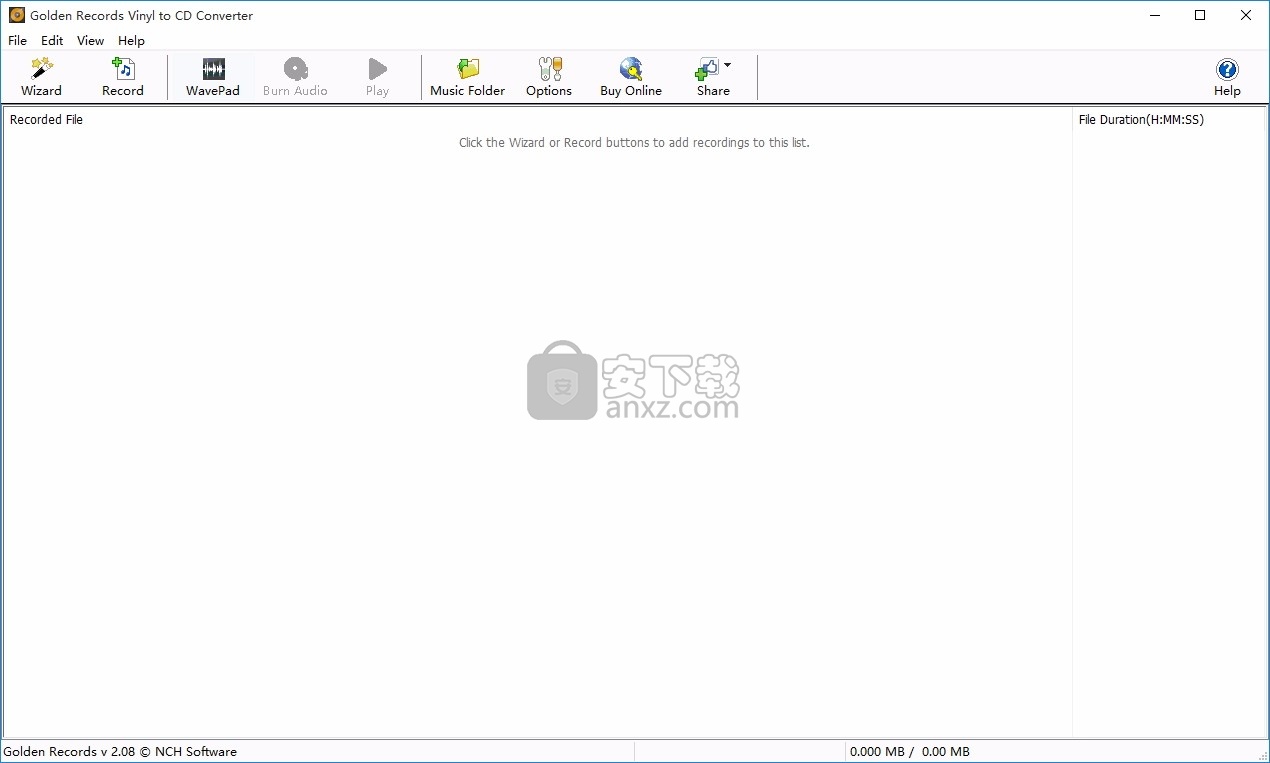1270x763 pixels.
Task: Expand the Share dropdown arrow
Action: [x=727, y=65]
